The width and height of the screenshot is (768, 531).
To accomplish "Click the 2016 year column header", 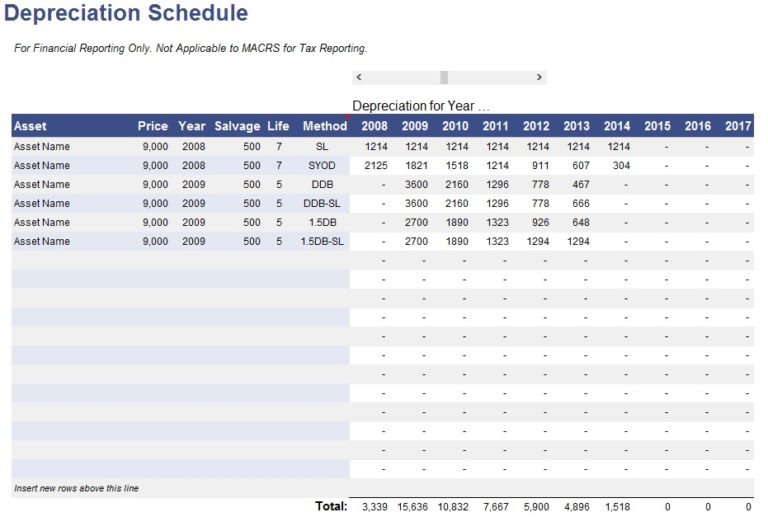I will [x=698, y=126].
